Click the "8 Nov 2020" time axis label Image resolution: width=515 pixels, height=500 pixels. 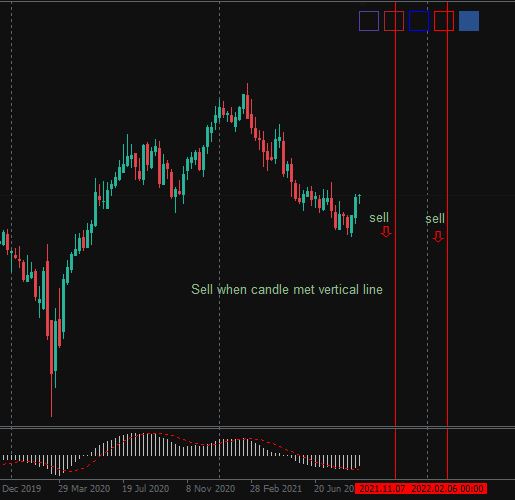click(210, 489)
